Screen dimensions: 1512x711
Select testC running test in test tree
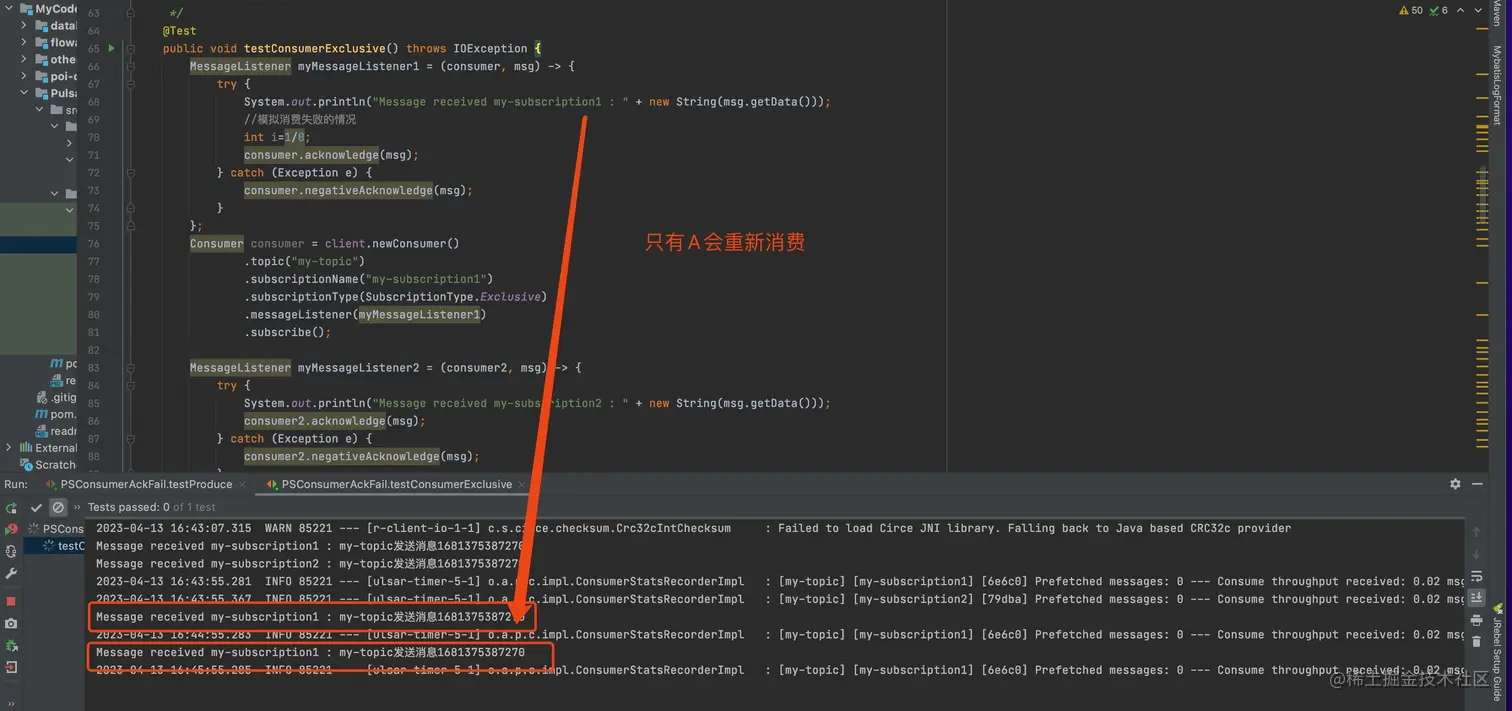[64, 546]
